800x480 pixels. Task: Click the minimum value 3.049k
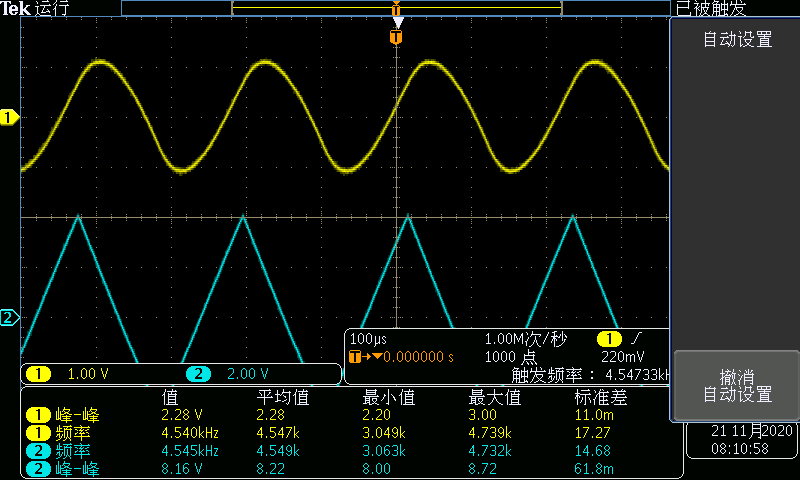click(x=384, y=434)
